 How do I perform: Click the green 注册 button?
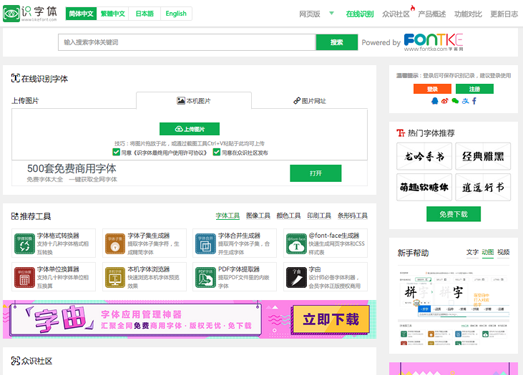[x=475, y=89]
